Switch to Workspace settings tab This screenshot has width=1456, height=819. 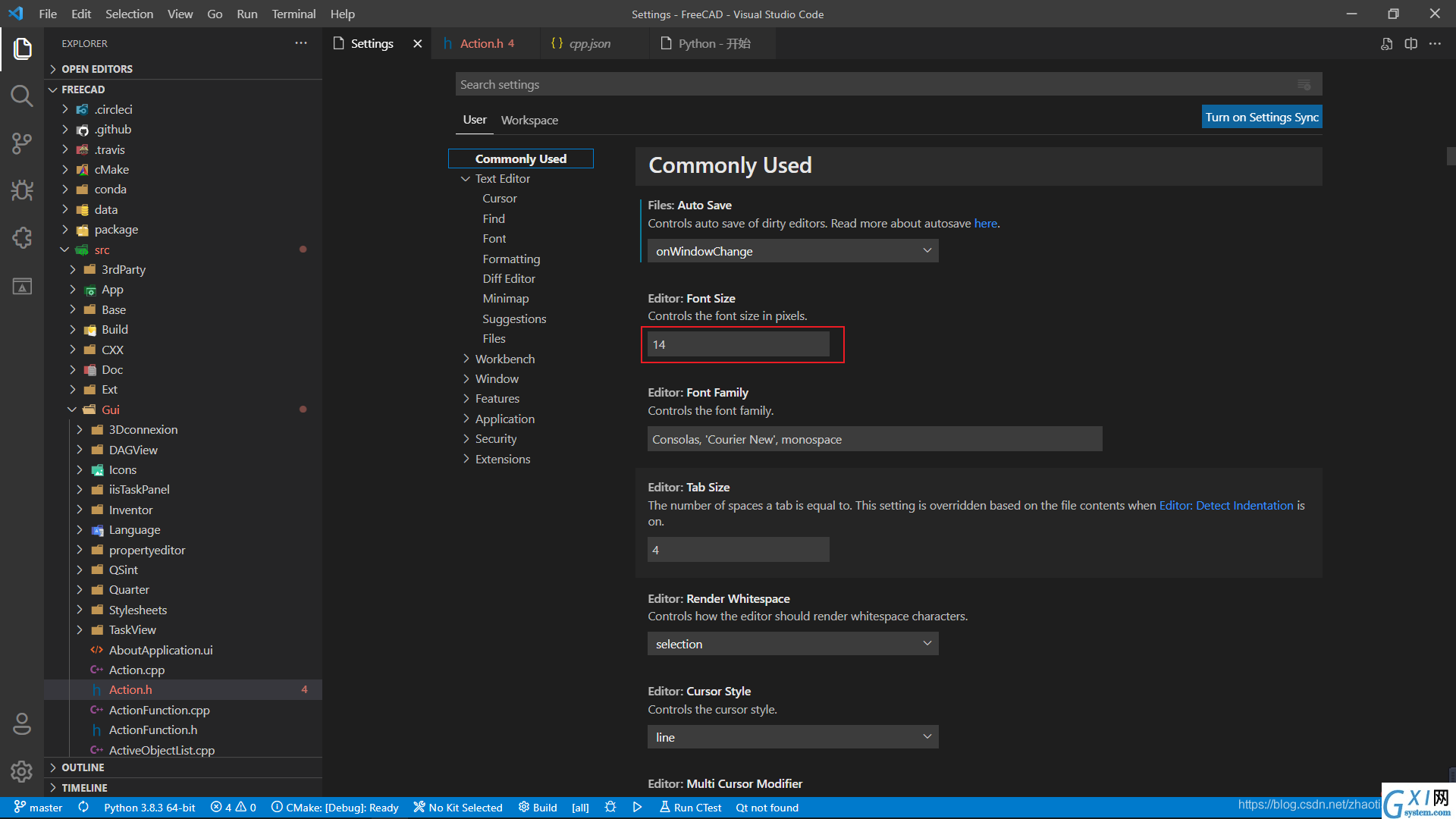[x=529, y=120]
